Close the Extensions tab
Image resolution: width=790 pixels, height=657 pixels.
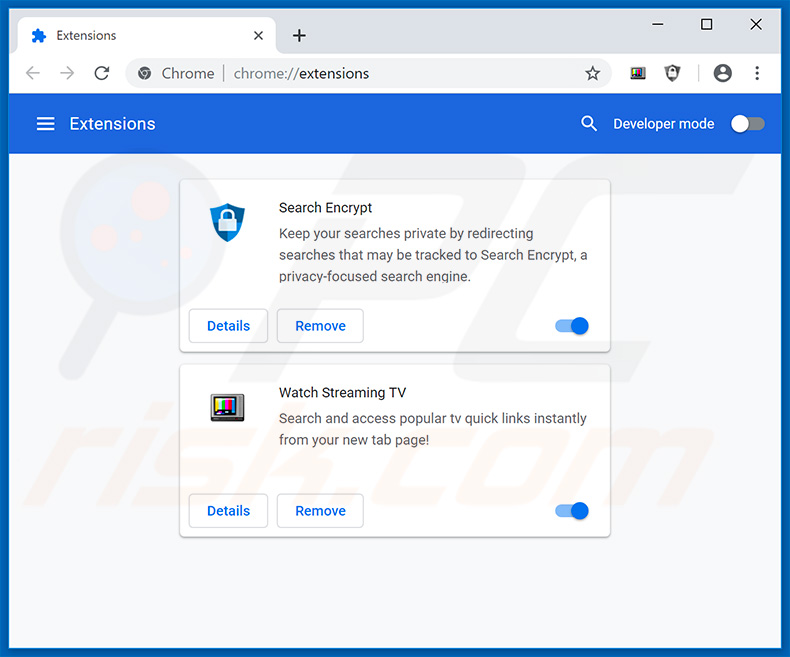pos(258,36)
